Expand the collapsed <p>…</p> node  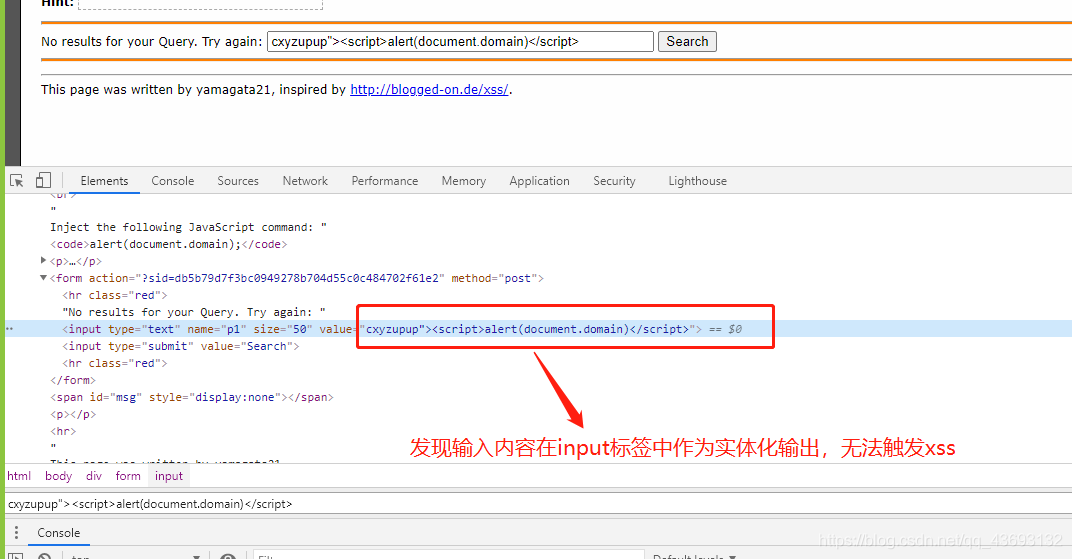[x=43, y=260]
